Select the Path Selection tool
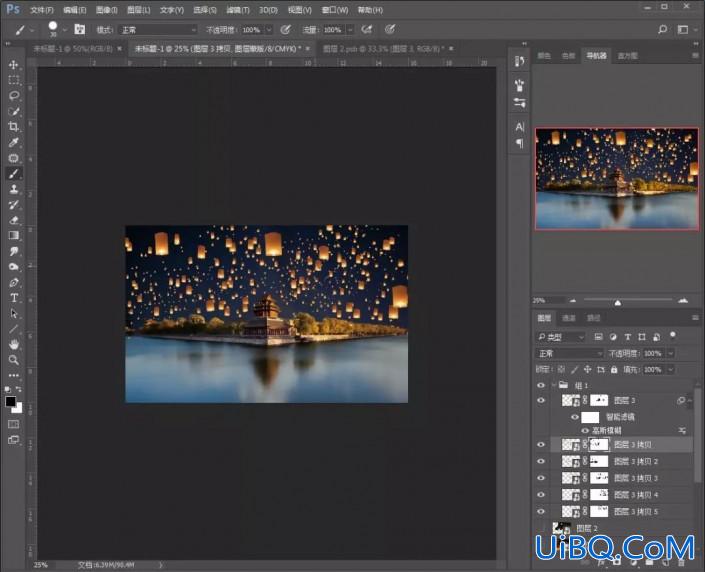Viewport: 705px width, 572px height. pos(13,313)
